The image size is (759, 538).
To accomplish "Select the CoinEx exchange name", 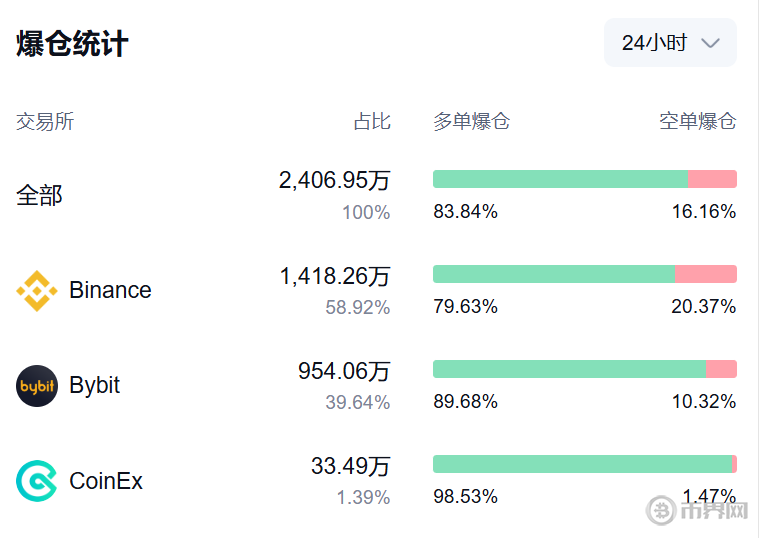I will click(x=106, y=481).
